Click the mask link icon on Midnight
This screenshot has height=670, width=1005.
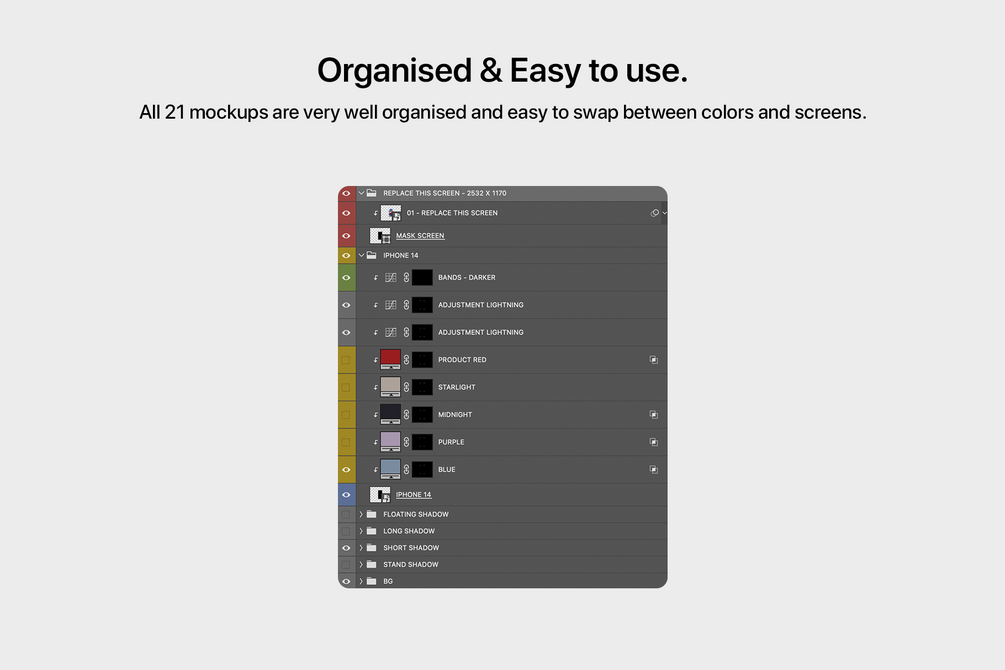click(x=406, y=415)
